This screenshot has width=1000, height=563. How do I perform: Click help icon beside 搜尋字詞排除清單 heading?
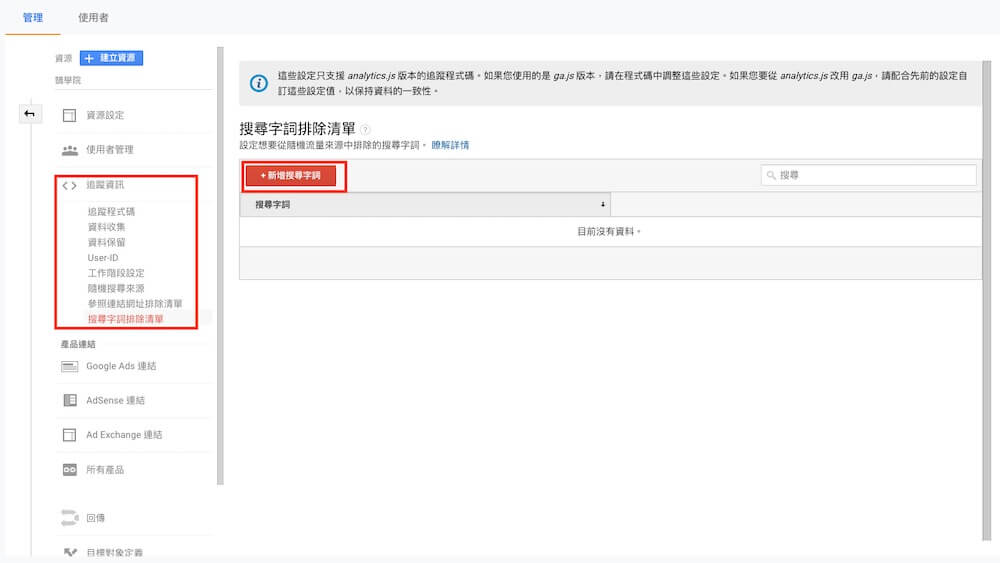365,129
